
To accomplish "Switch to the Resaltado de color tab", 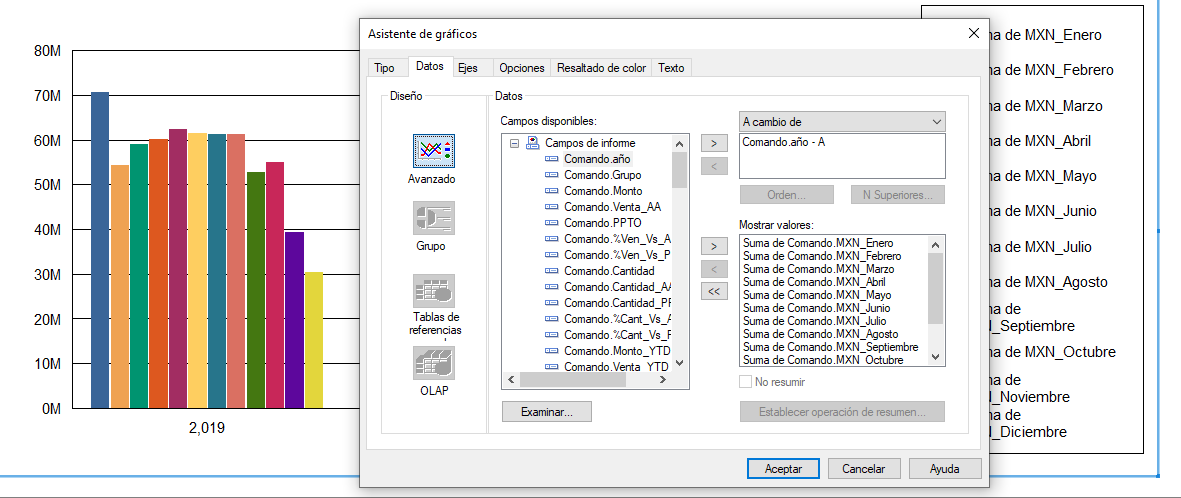I will [x=601, y=68].
